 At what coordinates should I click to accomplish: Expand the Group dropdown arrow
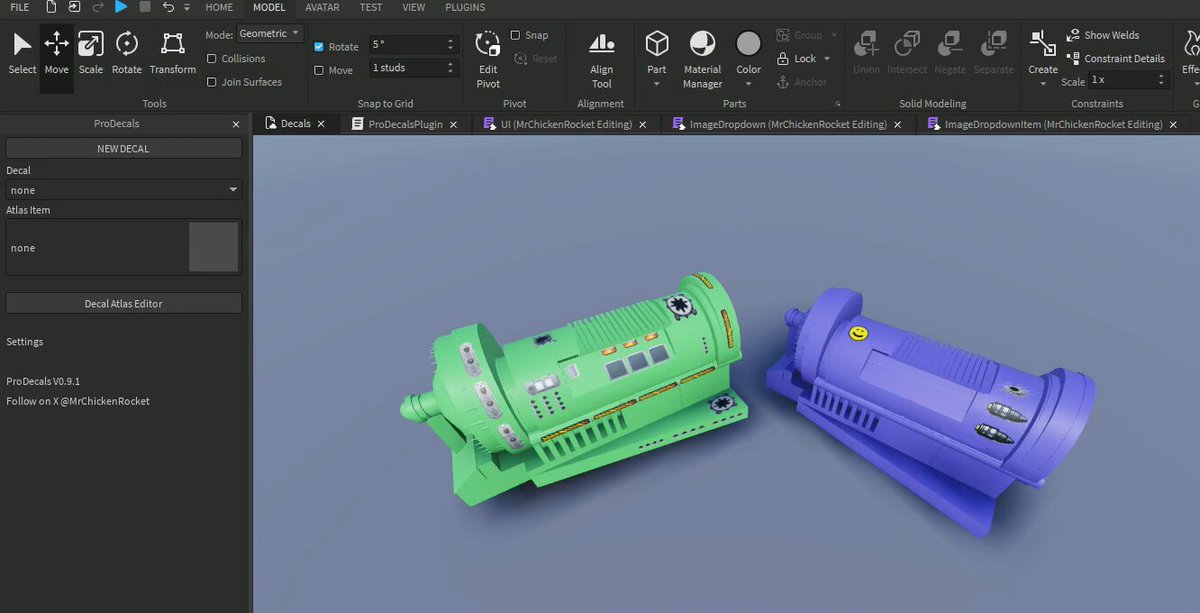(834, 35)
